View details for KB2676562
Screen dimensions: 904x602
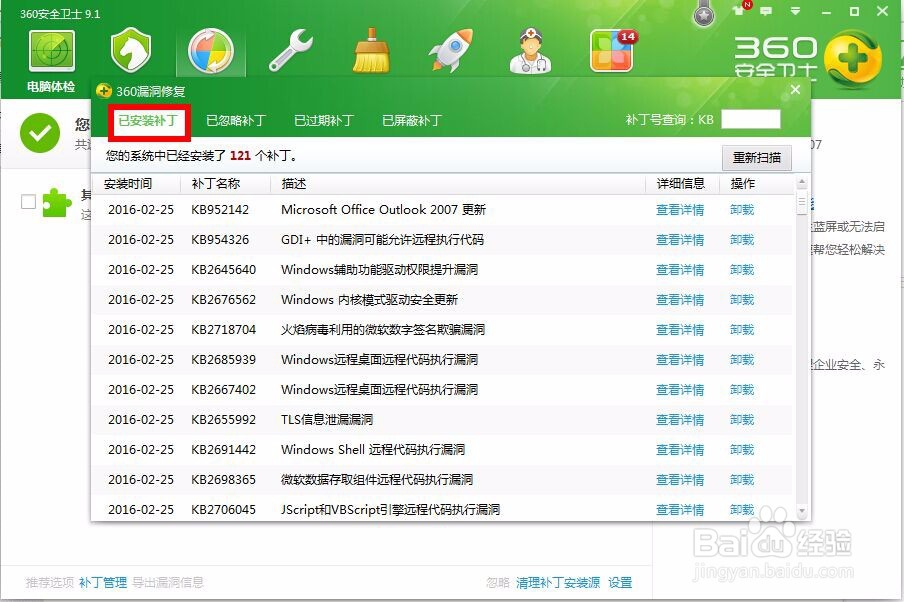click(x=680, y=300)
